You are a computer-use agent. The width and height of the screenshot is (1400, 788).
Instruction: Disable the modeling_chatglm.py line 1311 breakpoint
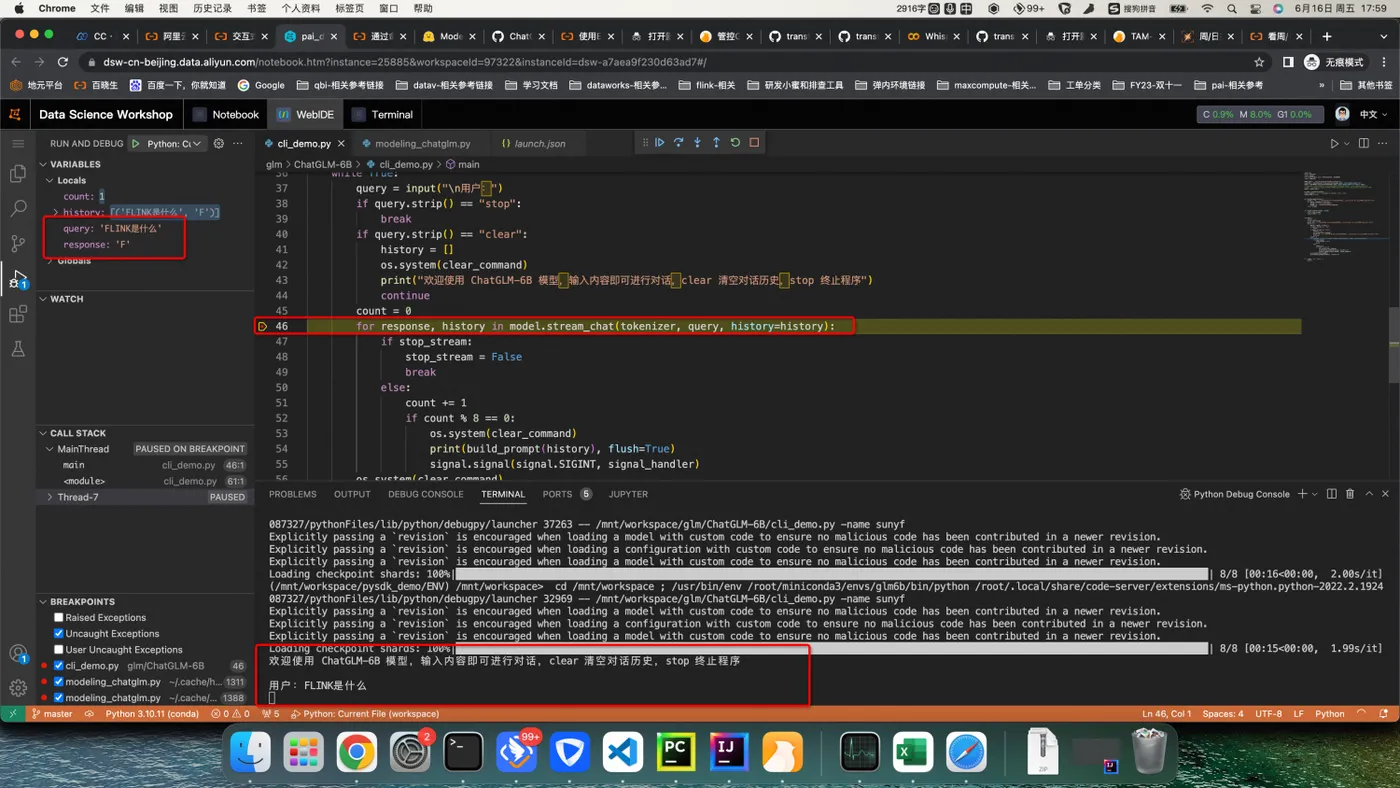click(x=59, y=682)
